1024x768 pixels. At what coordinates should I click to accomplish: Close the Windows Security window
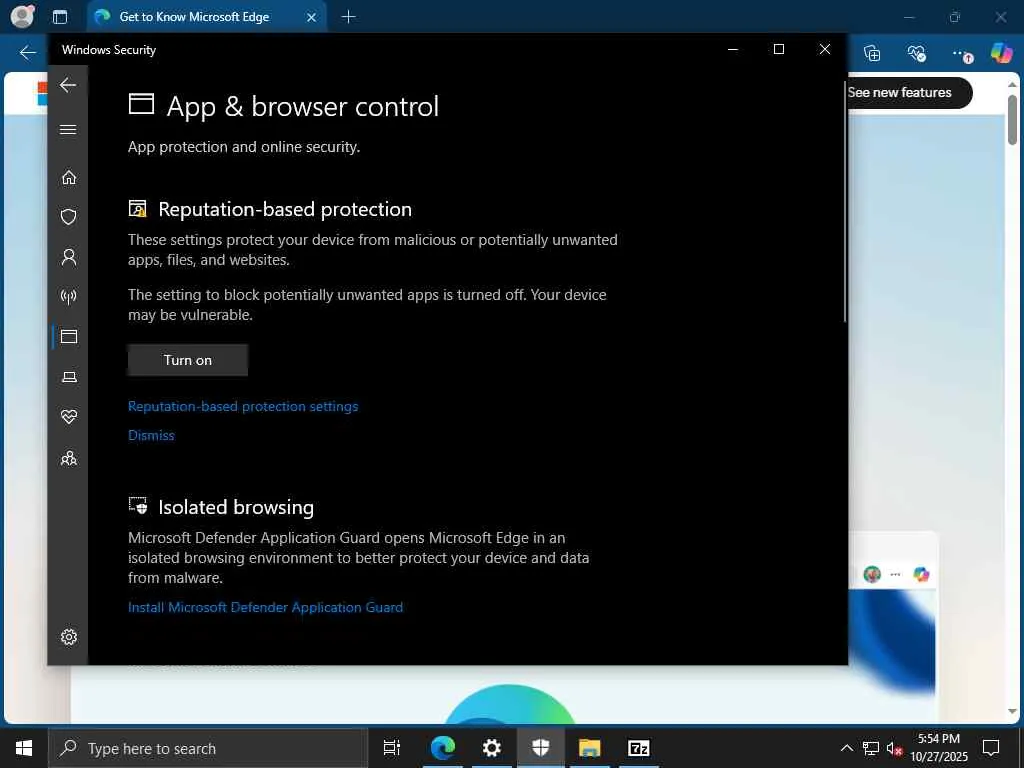click(x=825, y=49)
